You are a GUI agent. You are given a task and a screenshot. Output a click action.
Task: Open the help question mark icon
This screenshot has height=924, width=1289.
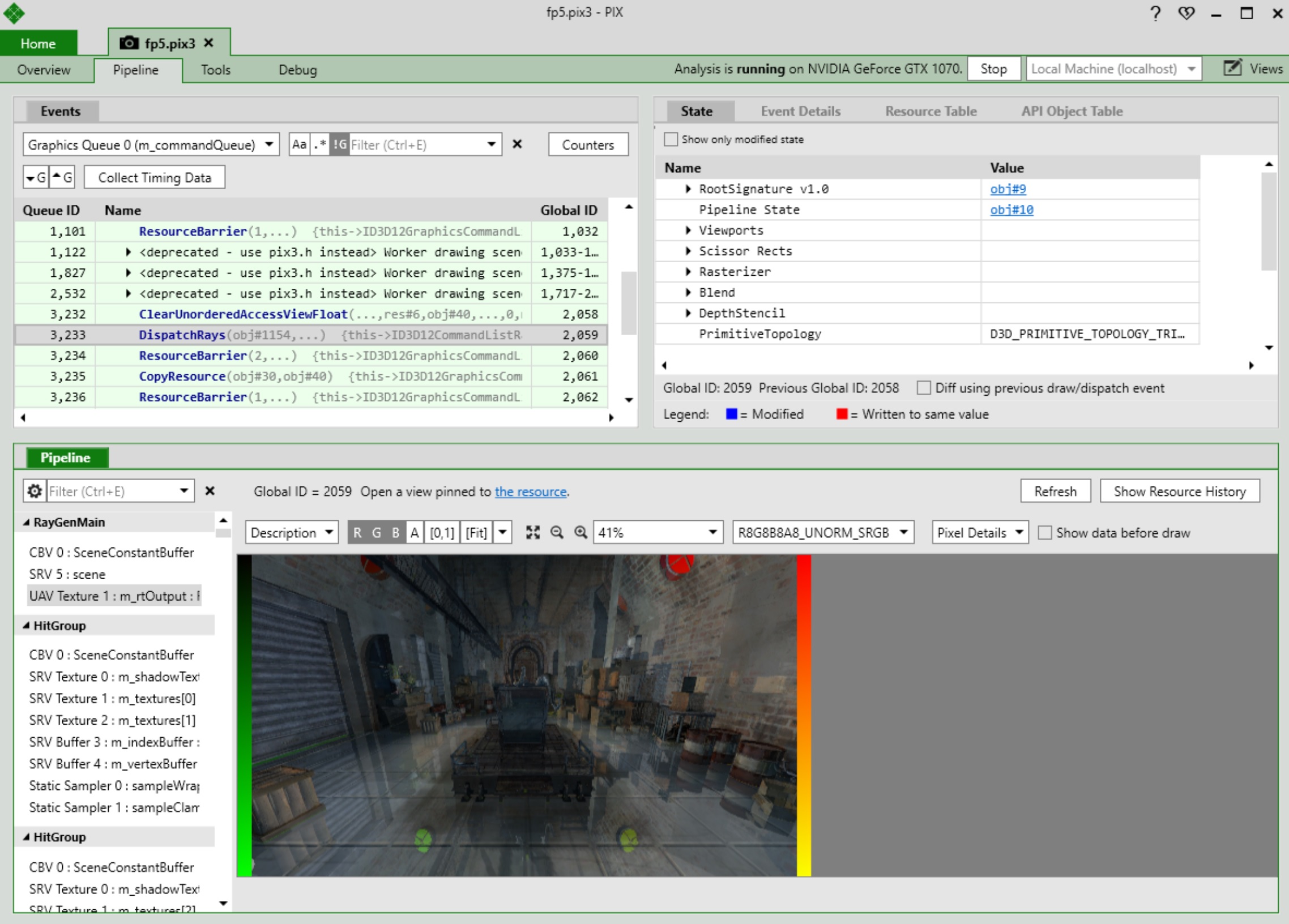click(1155, 13)
